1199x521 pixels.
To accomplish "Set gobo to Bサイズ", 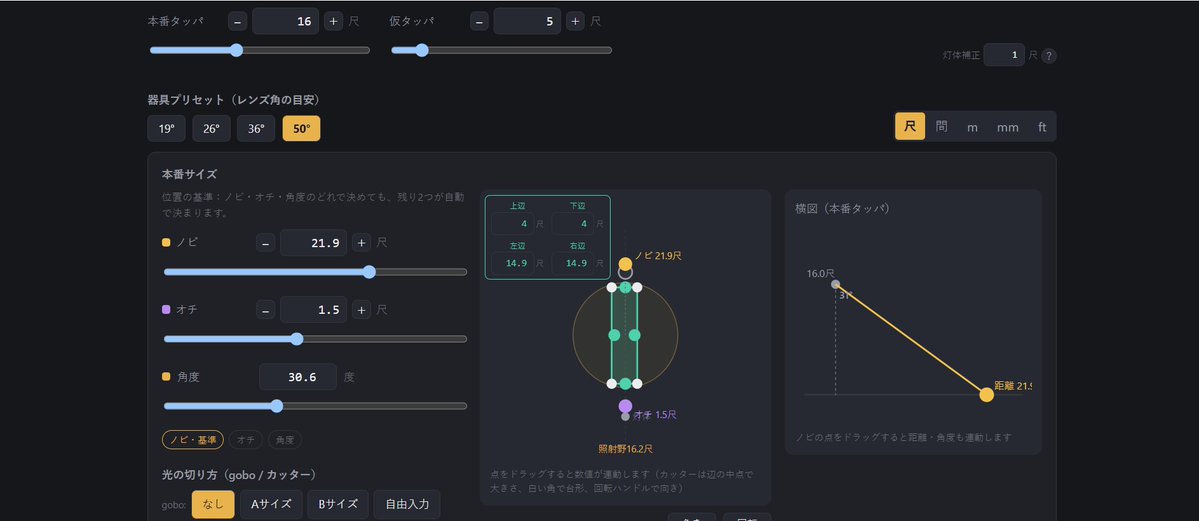I will 338,504.
